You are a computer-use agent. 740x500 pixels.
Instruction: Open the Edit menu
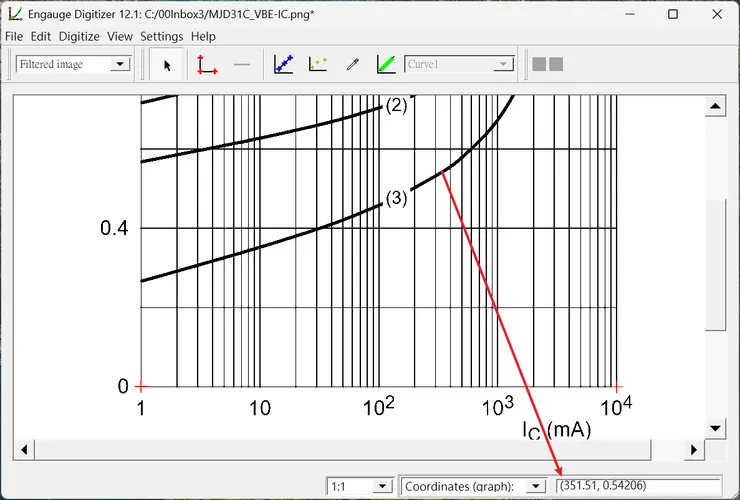[x=41, y=36]
